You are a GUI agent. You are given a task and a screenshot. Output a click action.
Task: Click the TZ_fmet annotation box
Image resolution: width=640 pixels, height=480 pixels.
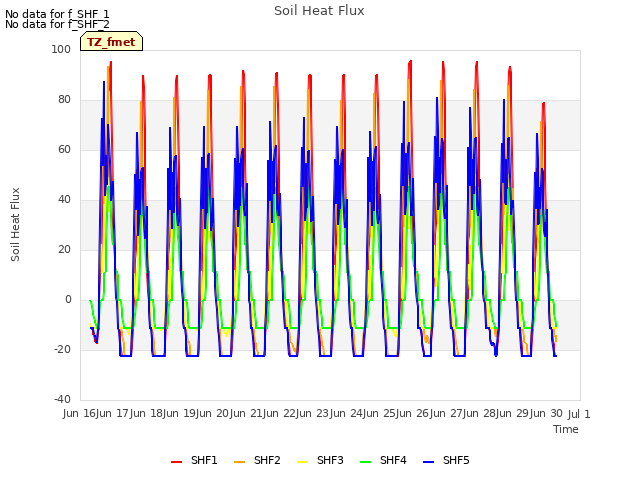pos(111,41)
